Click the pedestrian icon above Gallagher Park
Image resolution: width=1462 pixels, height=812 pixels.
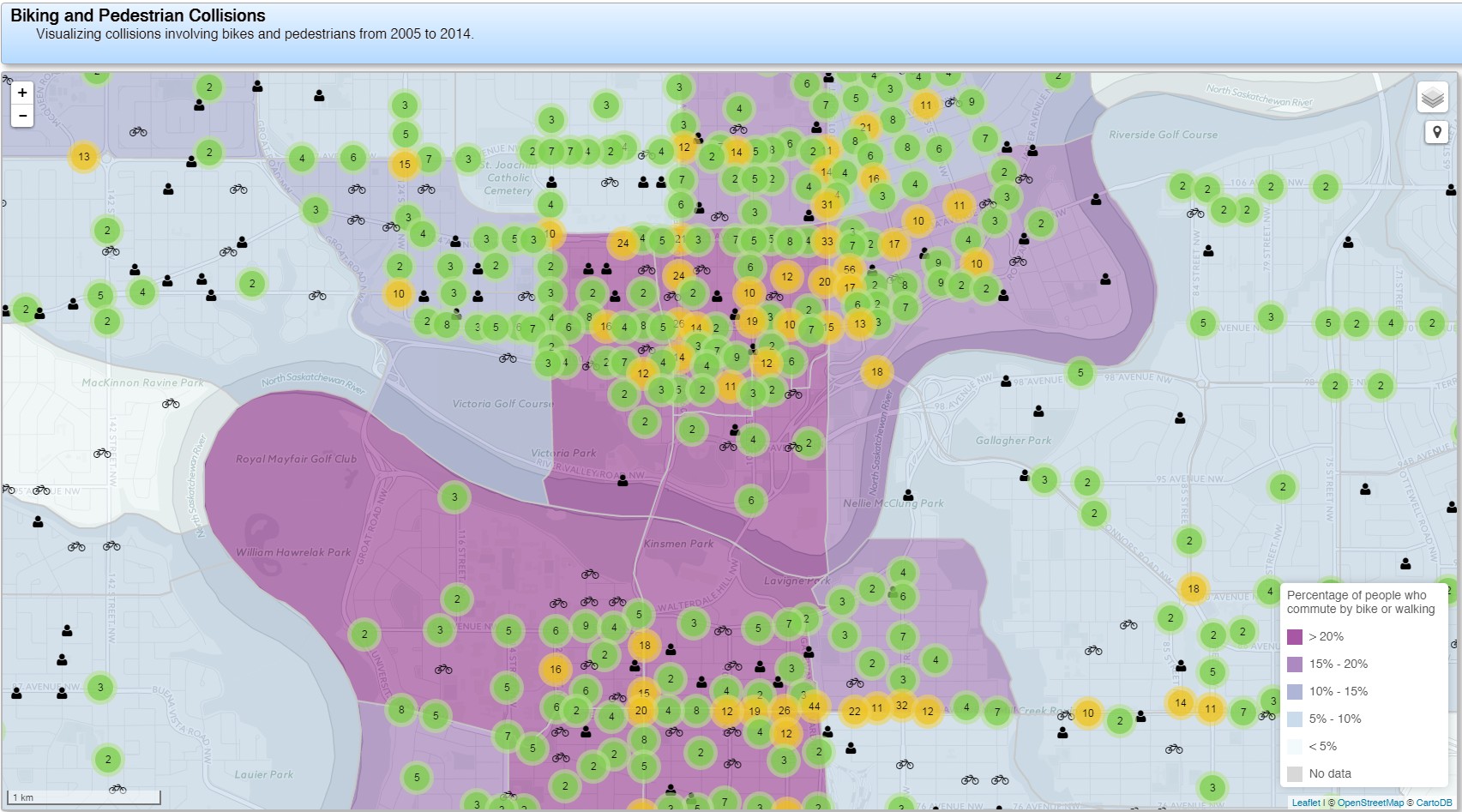pos(1038,411)
